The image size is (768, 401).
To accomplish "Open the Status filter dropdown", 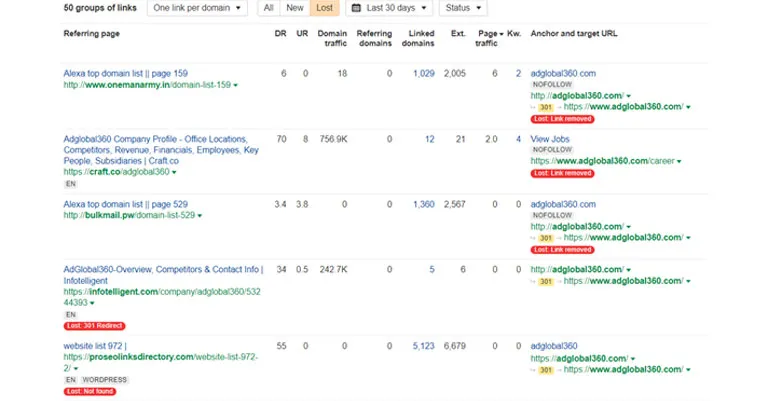I will [463, 8].
